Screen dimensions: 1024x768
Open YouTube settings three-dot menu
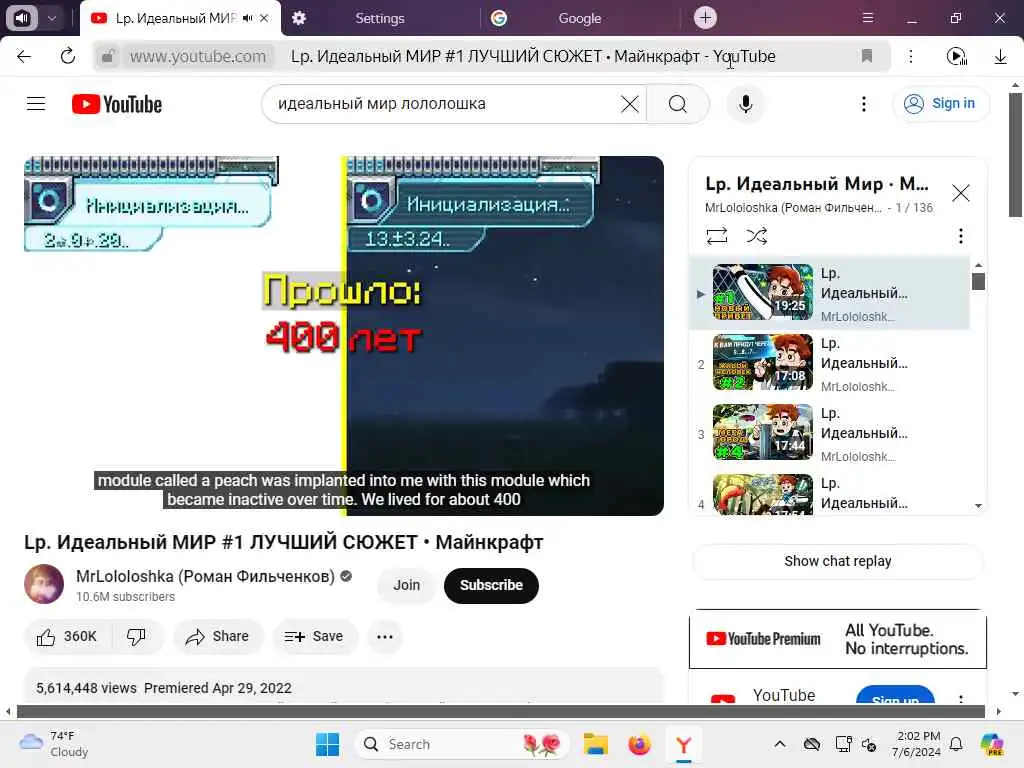click(x=863, y=104)
